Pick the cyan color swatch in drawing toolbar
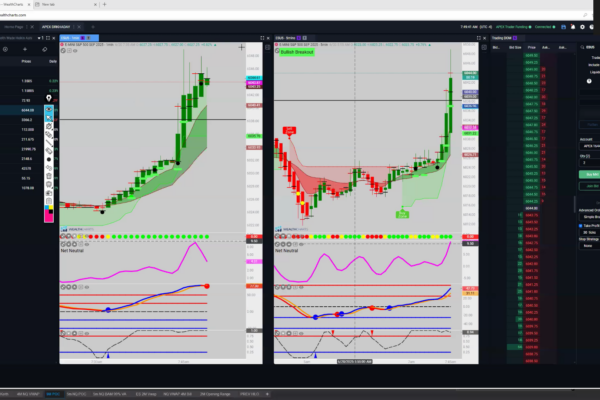 [x=47, y=208]
